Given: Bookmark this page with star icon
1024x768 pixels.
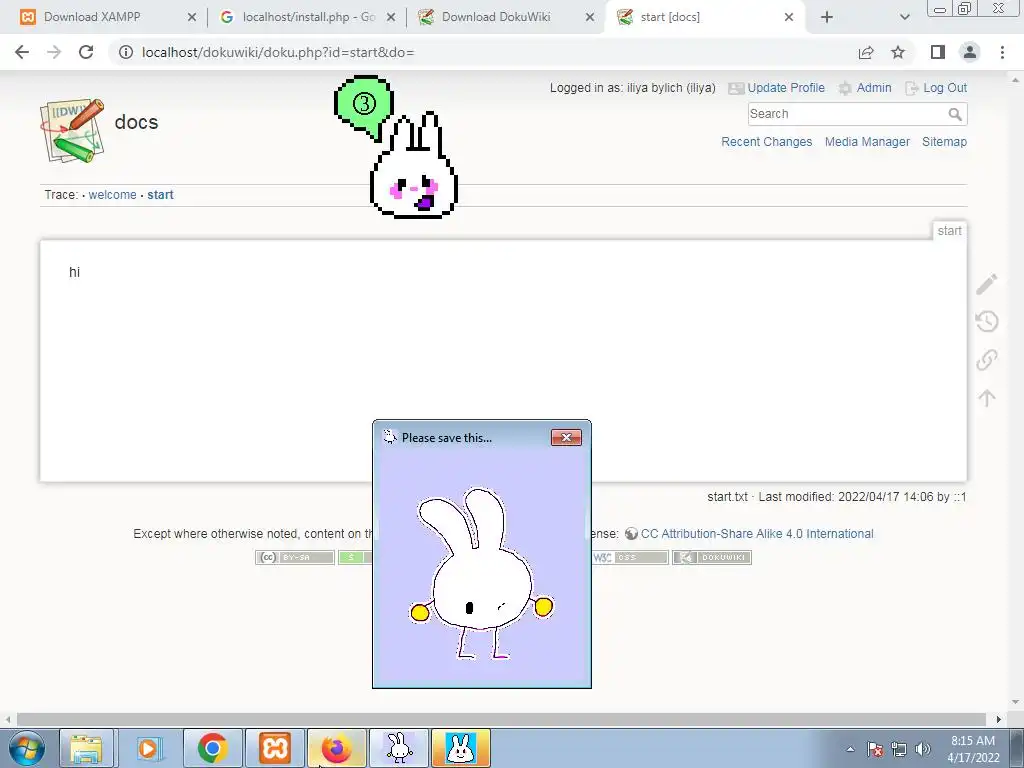Looking at the screenshot, I should (898, 52).
